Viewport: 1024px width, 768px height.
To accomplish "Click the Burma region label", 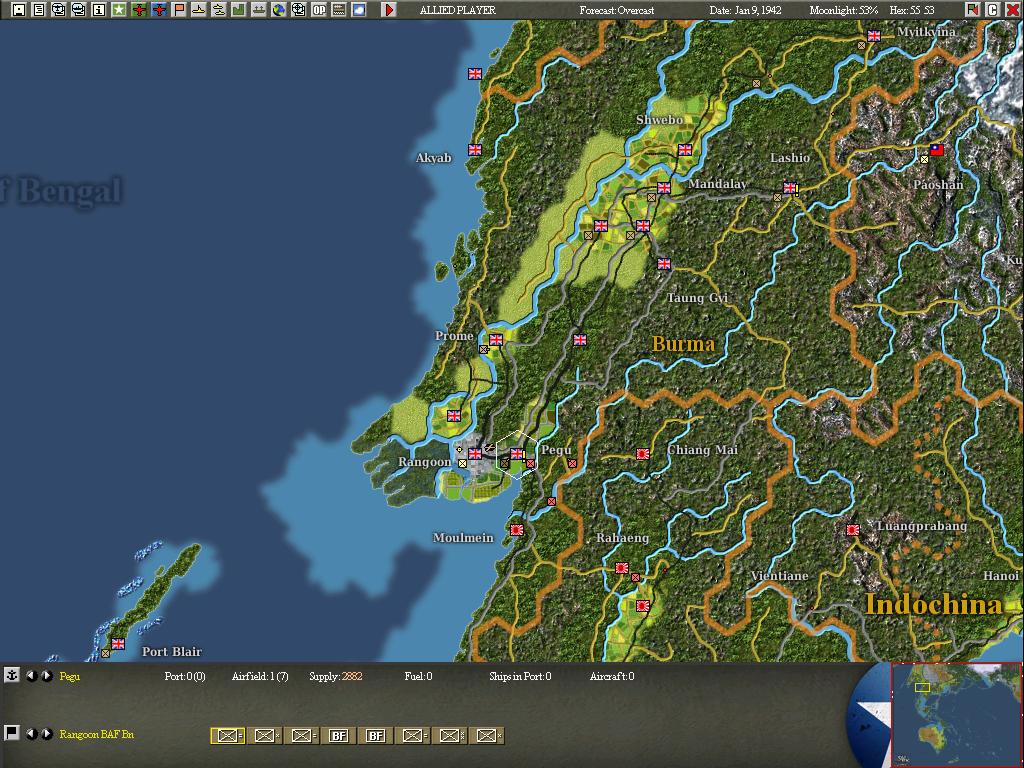I will [683, 344].
